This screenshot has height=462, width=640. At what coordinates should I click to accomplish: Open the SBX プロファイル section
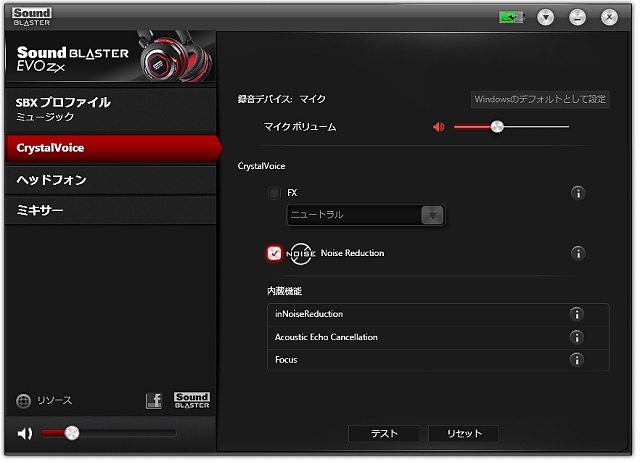[111, 109]
